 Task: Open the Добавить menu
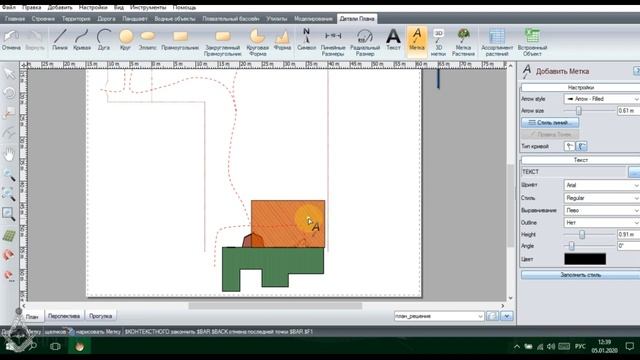pyautogui.click(x=60, y=7)
